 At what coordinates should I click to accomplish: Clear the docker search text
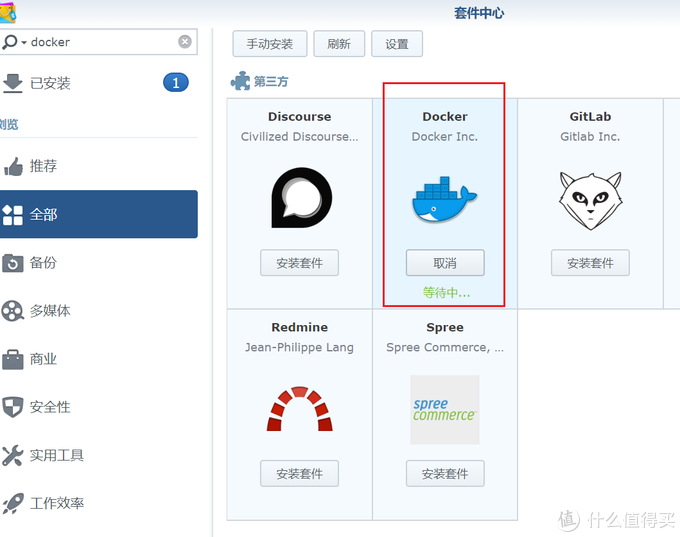click(x=185, y=42)
